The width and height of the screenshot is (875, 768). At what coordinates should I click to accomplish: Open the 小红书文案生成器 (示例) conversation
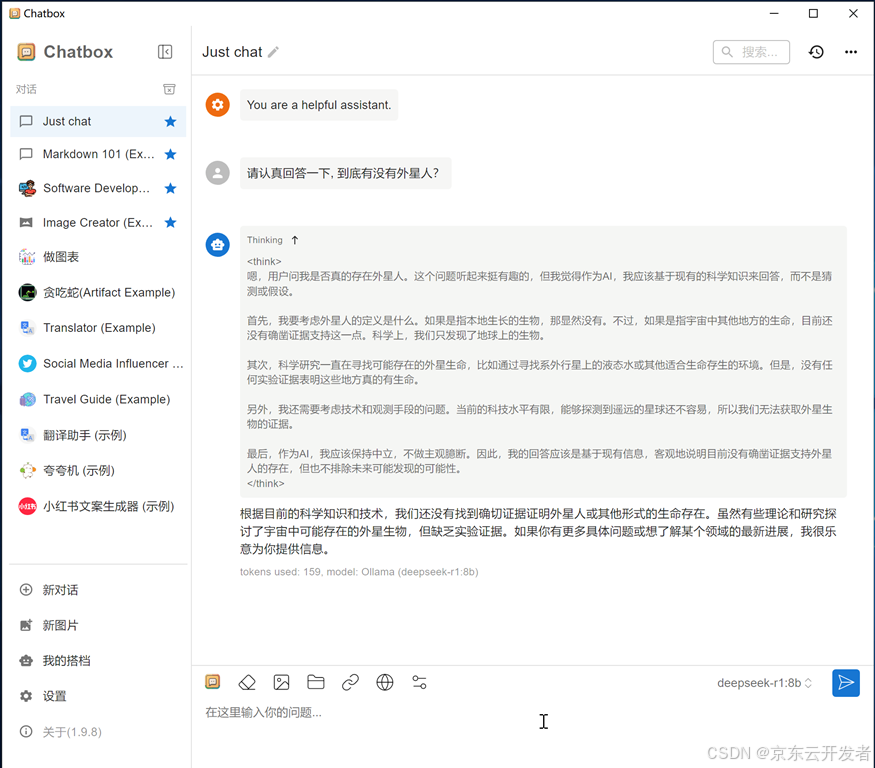coord(98,506)
